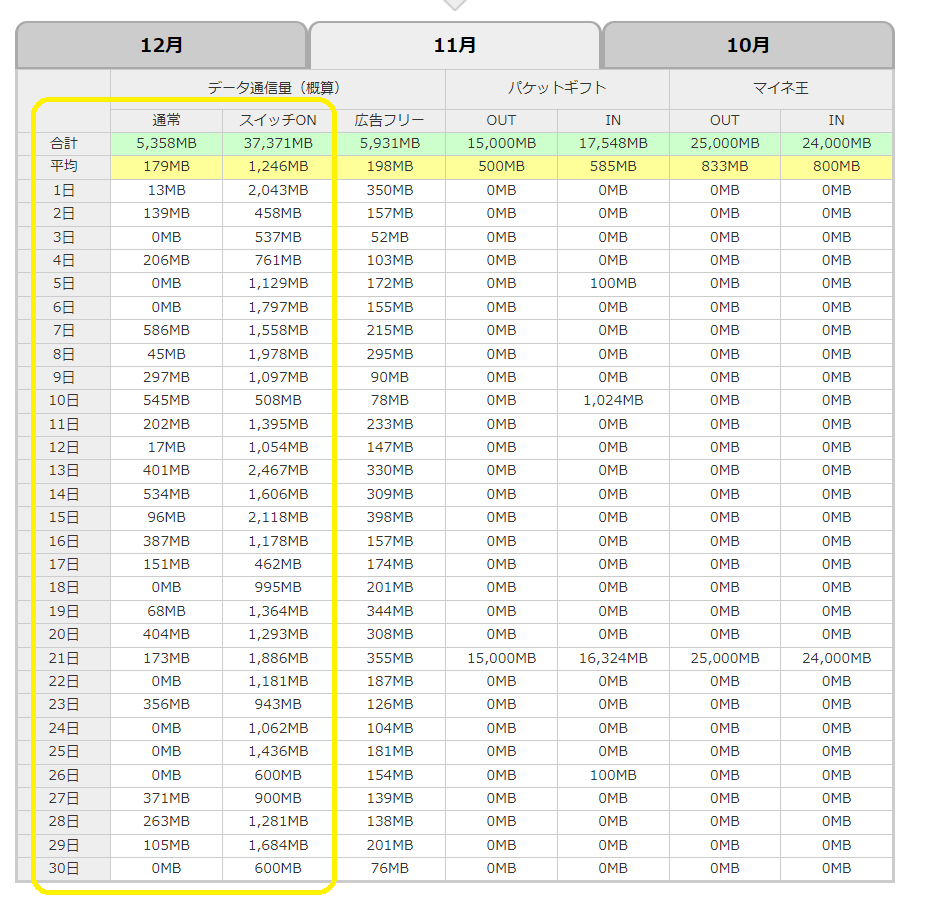This screenshot has height=901, width=933.
Task: Click the 通常 column header
Action: coord(166,120)
